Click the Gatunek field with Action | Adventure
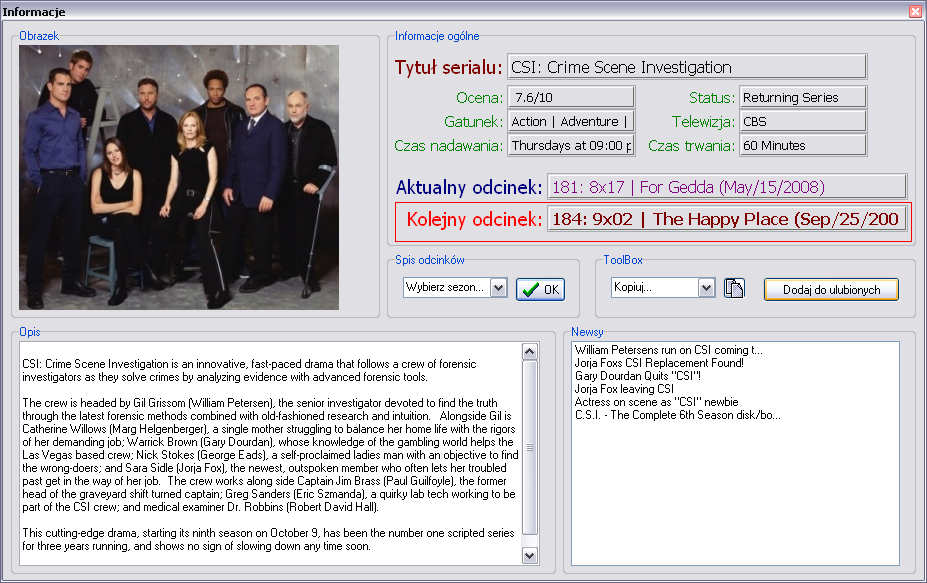The image size is (927, 583). click(x=571, y=121)
